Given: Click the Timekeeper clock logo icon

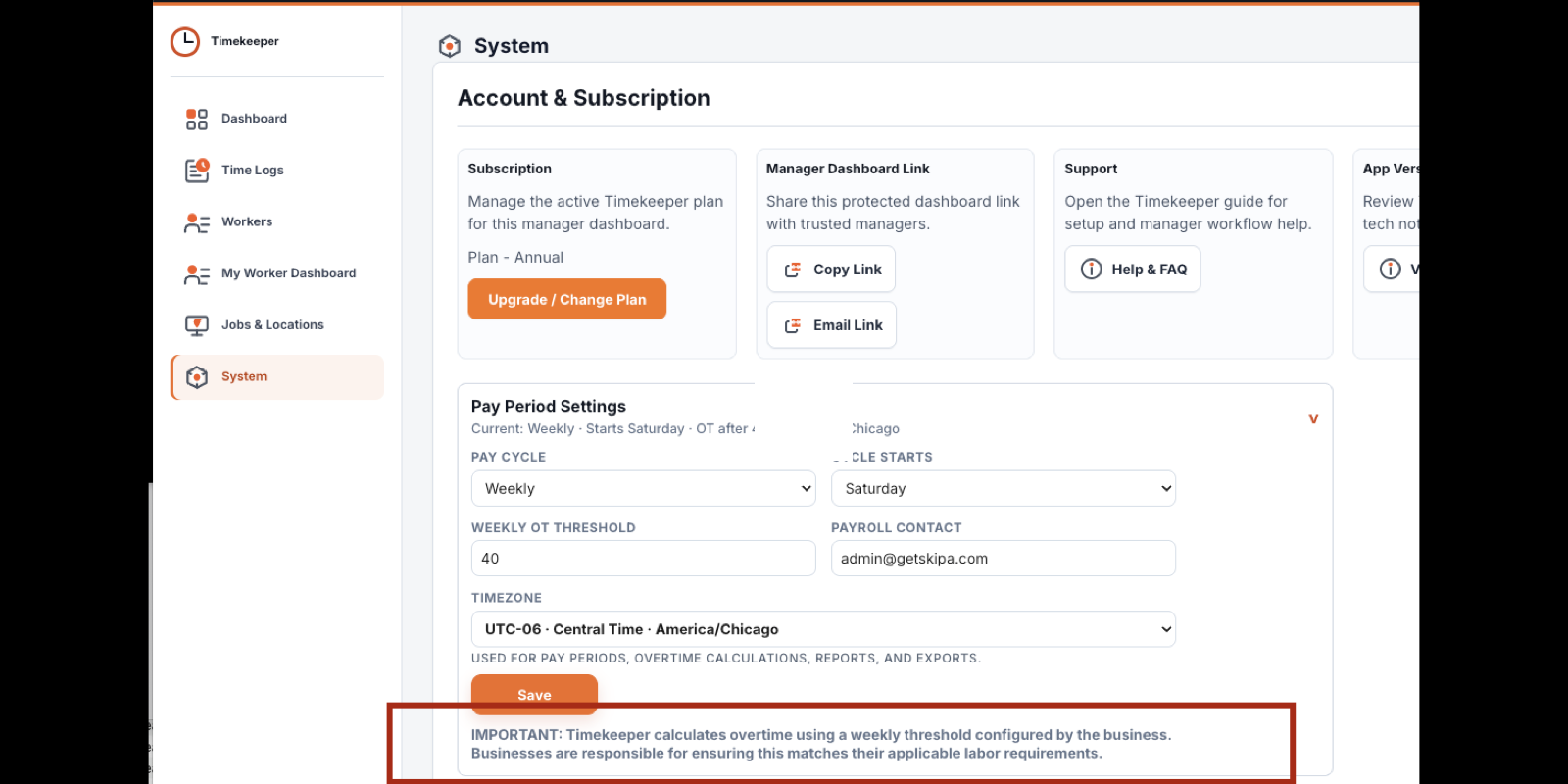Looking at the screenshot, I should click(x=185, y=41).
